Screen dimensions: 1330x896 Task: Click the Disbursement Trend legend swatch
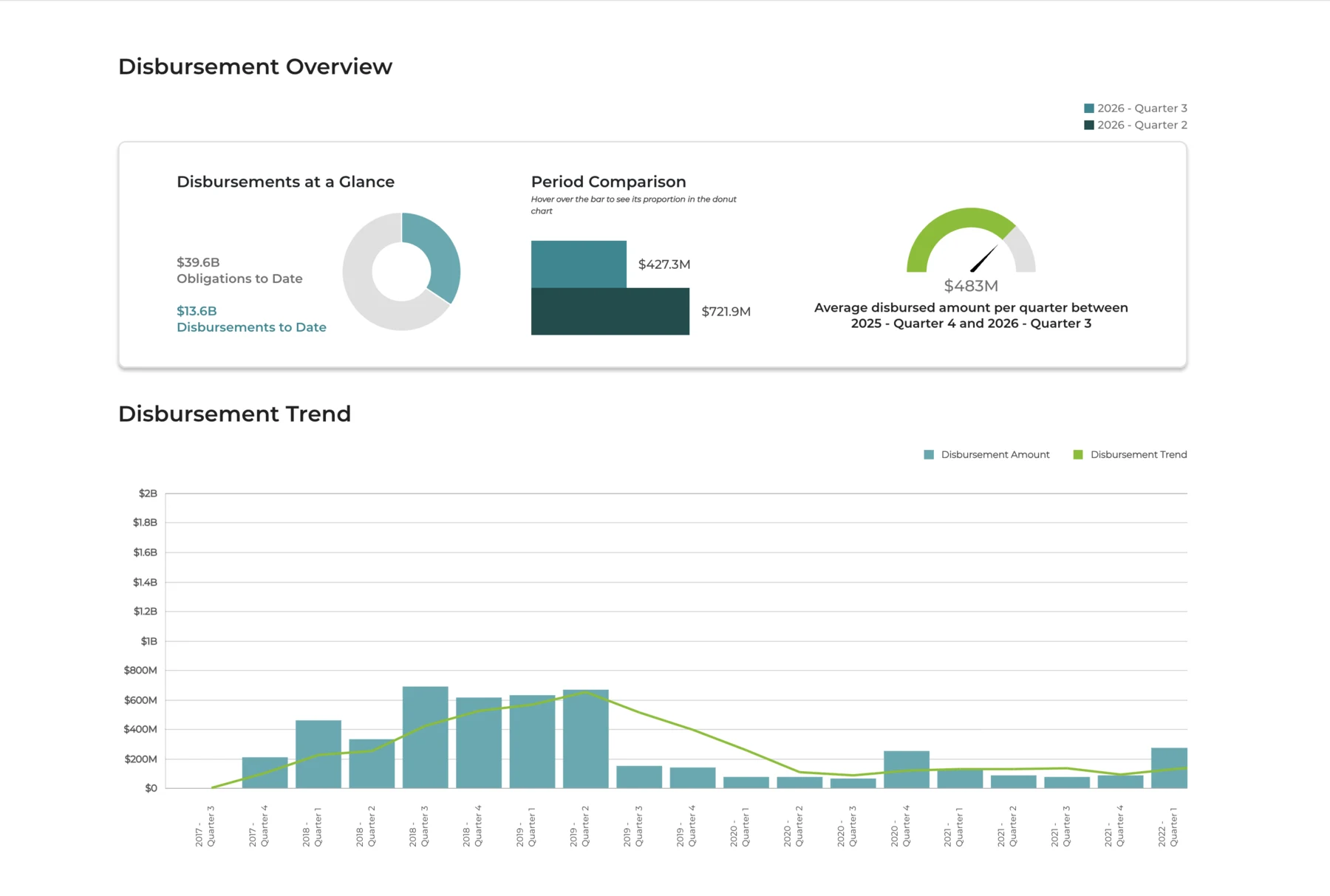pos(1078,455)
